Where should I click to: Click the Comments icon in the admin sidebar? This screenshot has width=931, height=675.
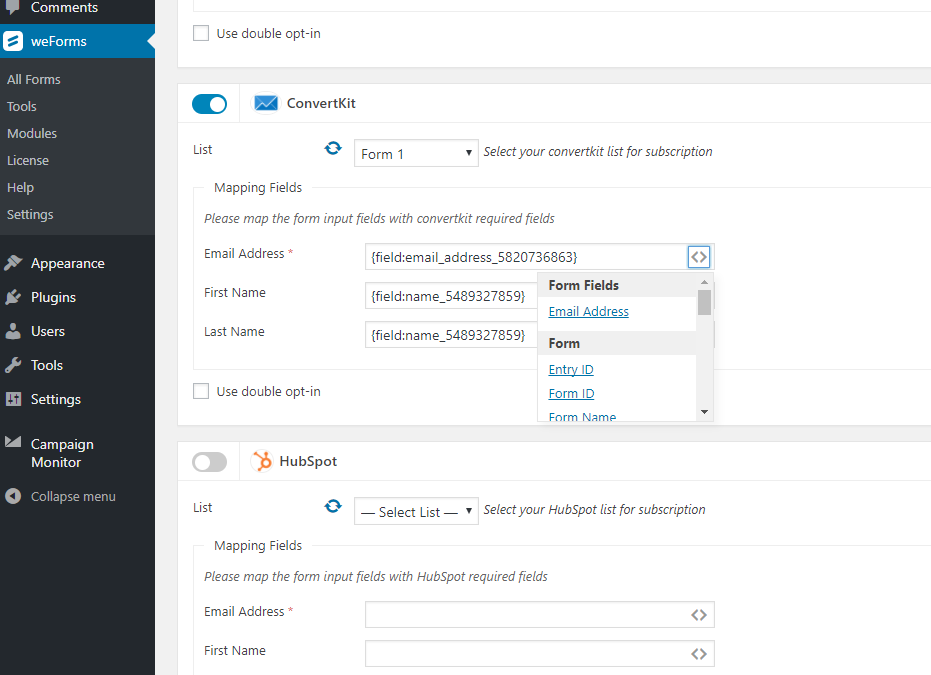(x=14, y=6)
